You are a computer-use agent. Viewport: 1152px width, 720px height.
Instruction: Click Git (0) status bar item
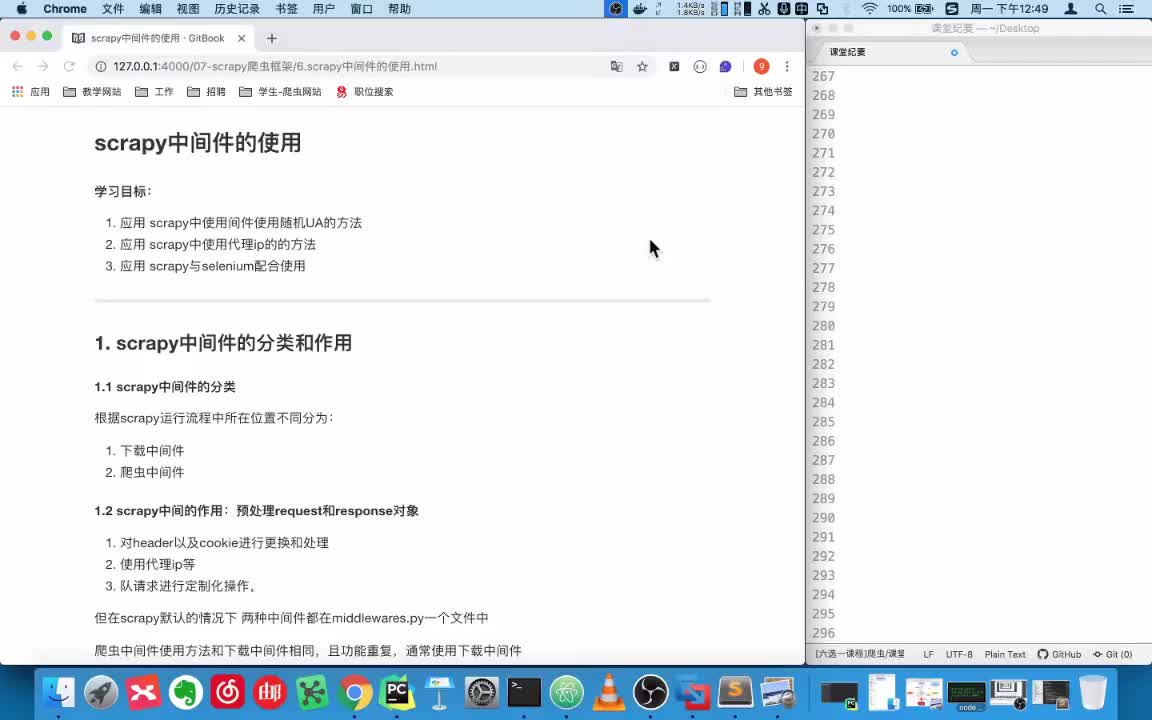pyautogui.click(x=1112, y=654)
